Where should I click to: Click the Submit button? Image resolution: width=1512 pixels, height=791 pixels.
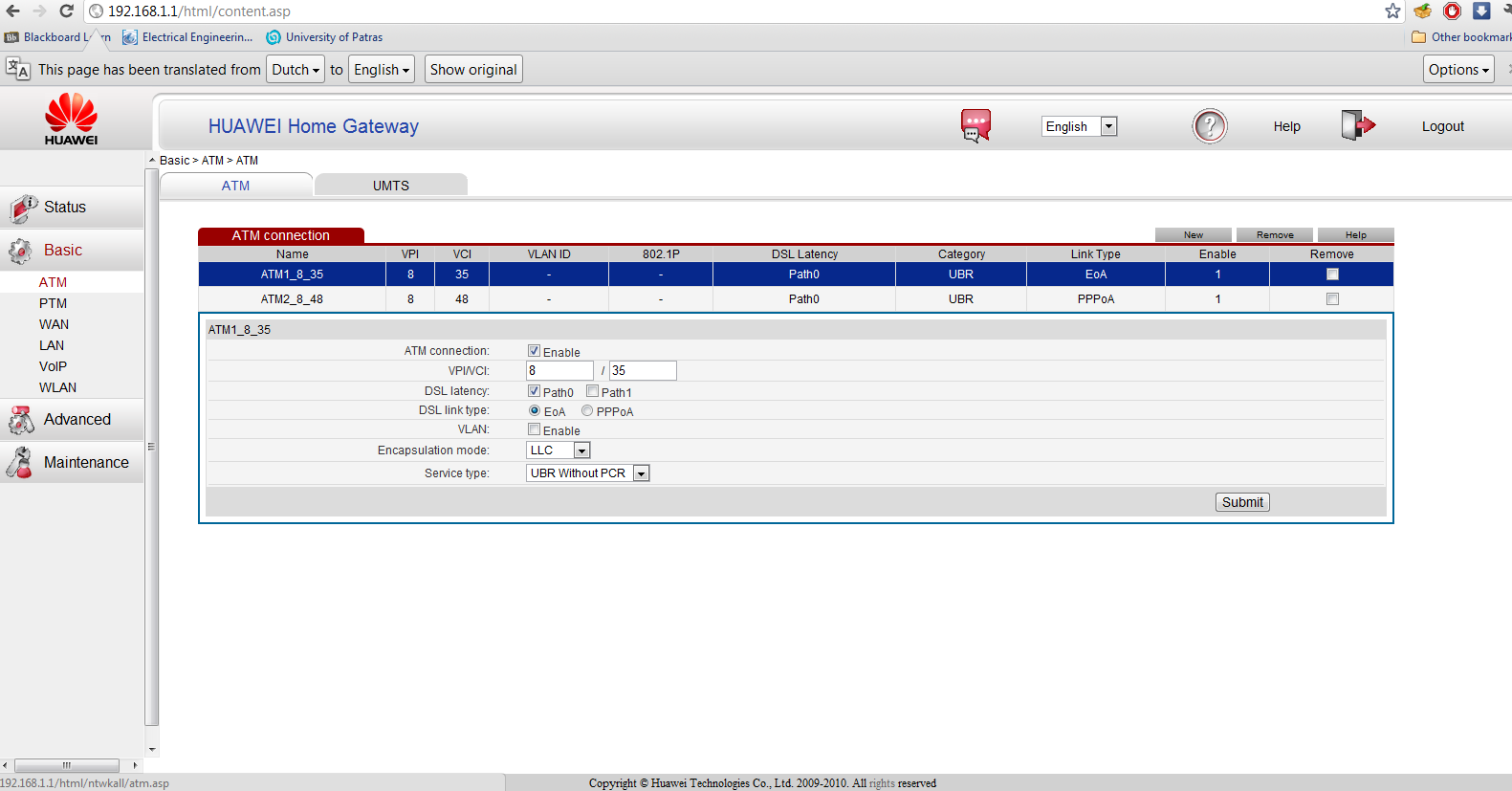[x=1242, y=502]
